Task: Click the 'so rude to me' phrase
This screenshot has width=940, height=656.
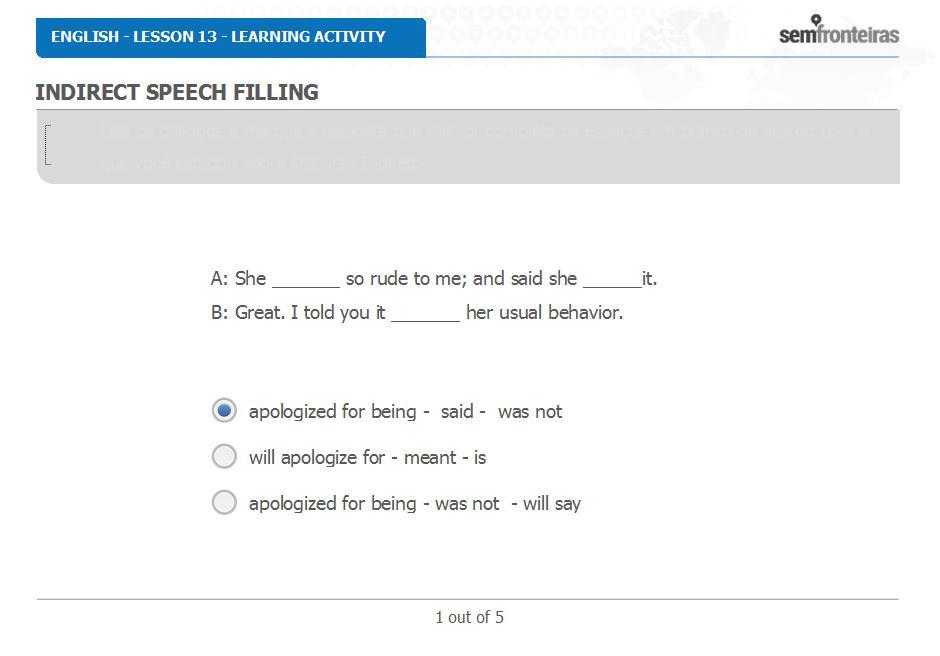Action: (403, 279)
